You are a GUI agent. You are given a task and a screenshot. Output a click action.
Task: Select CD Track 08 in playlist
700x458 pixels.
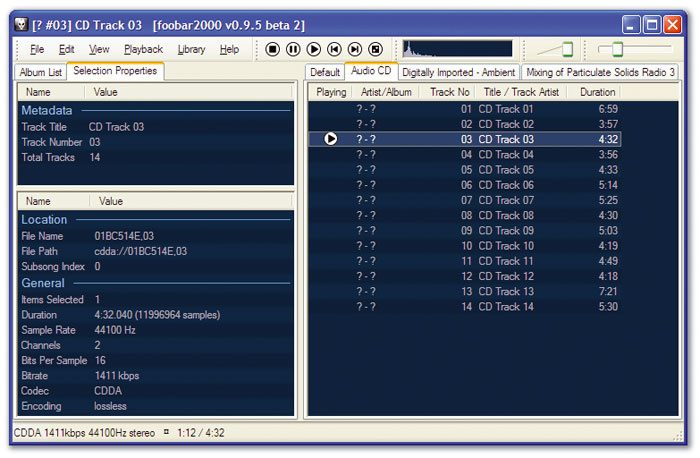coord(464,215)
